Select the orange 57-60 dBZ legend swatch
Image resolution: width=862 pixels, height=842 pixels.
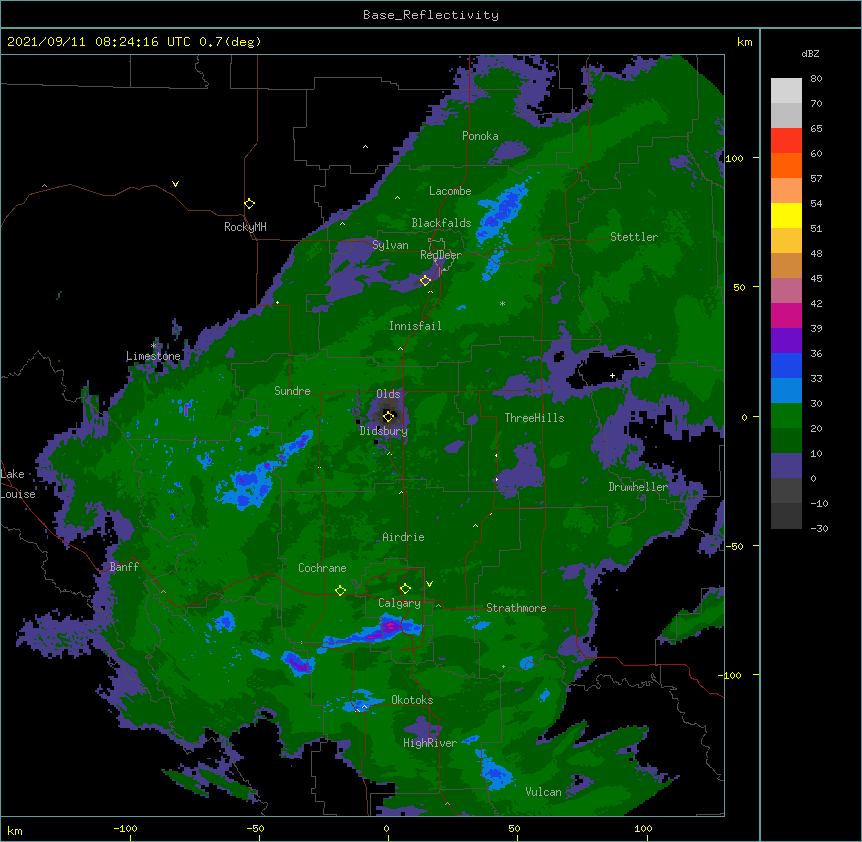(x=786, y=165)
